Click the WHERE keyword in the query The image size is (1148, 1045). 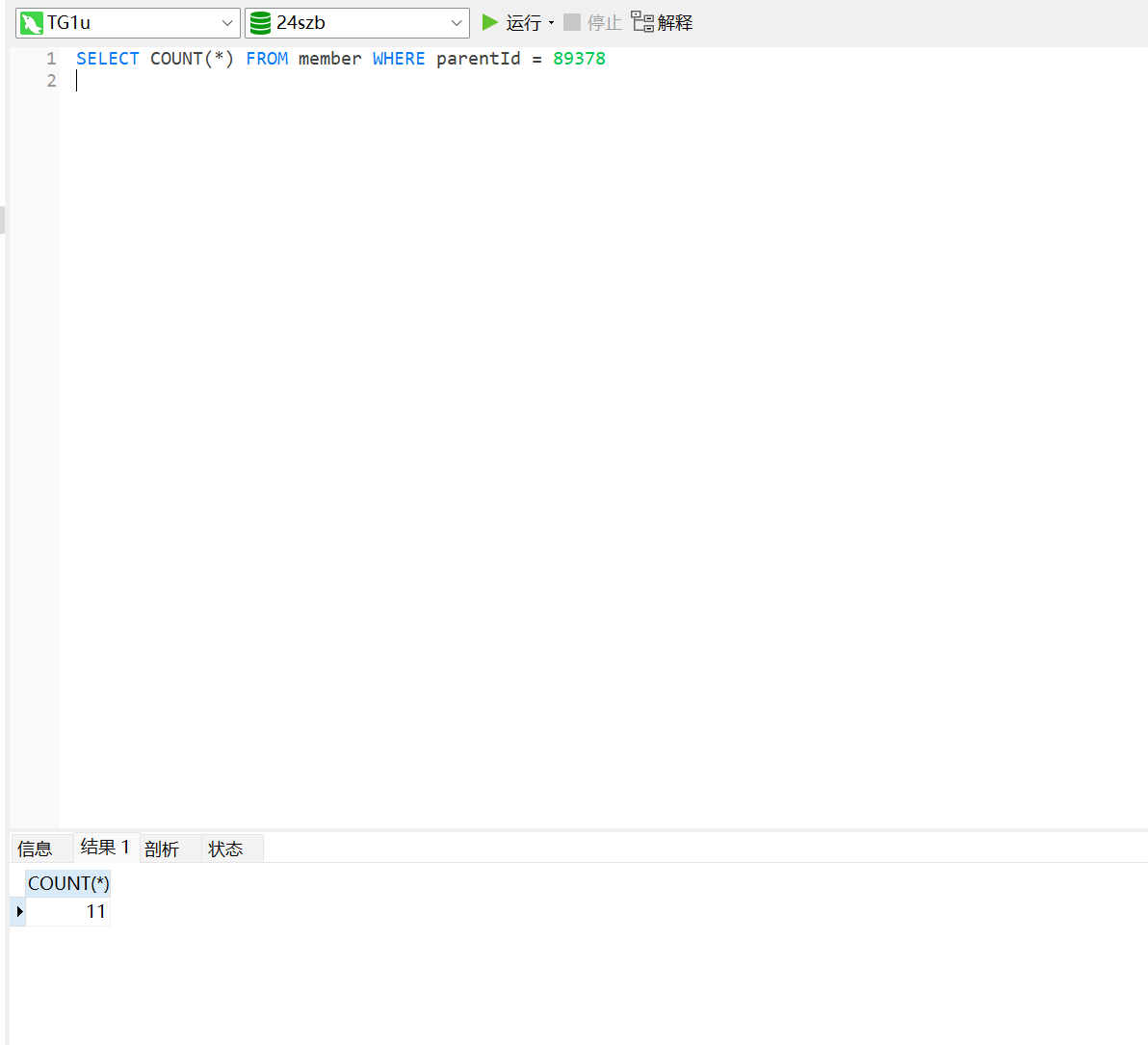click(399, 59)
